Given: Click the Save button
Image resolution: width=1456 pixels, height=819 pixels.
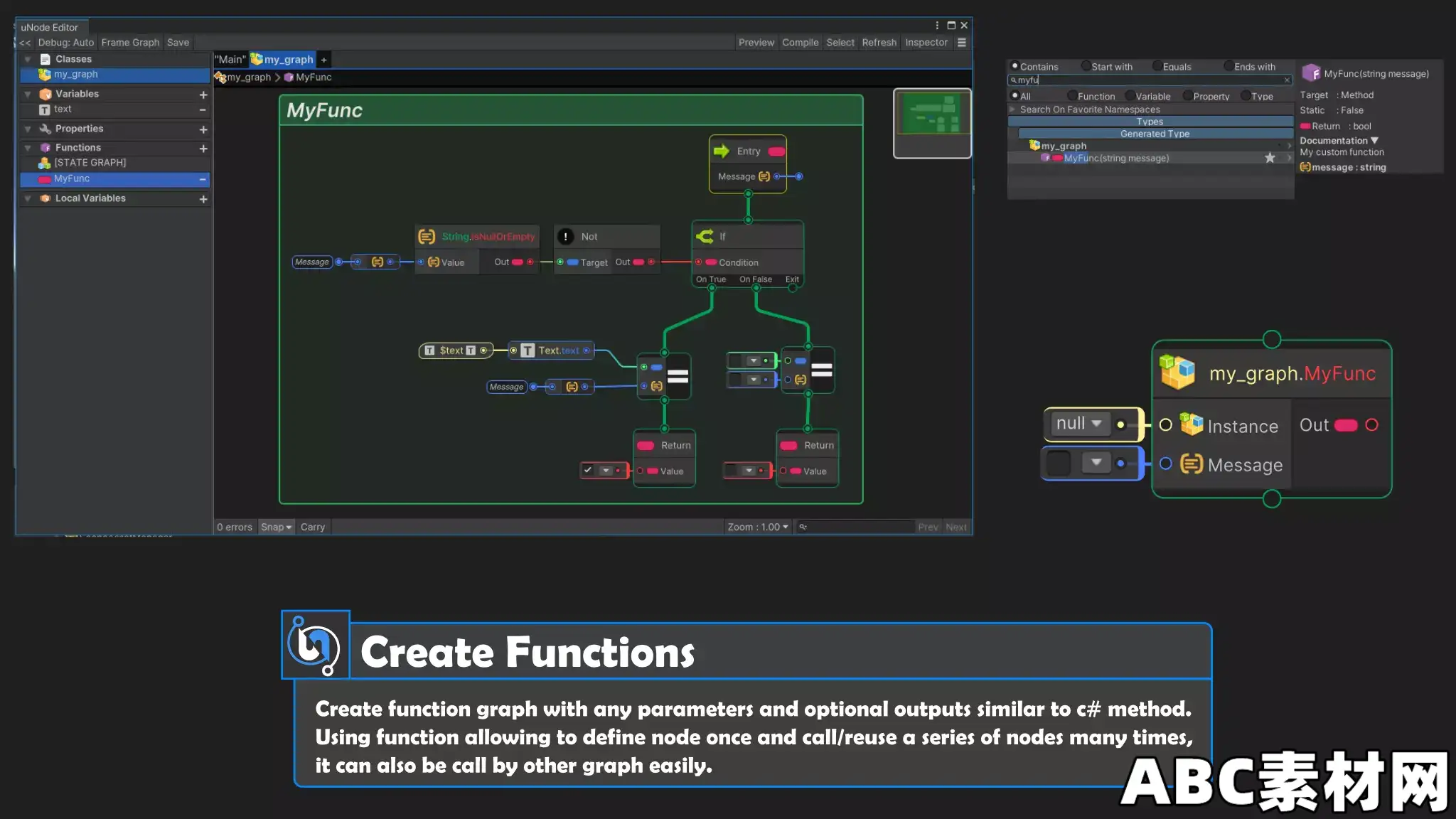Looking at the screenshot, I should pyautogui.click(x=178, y=43).
